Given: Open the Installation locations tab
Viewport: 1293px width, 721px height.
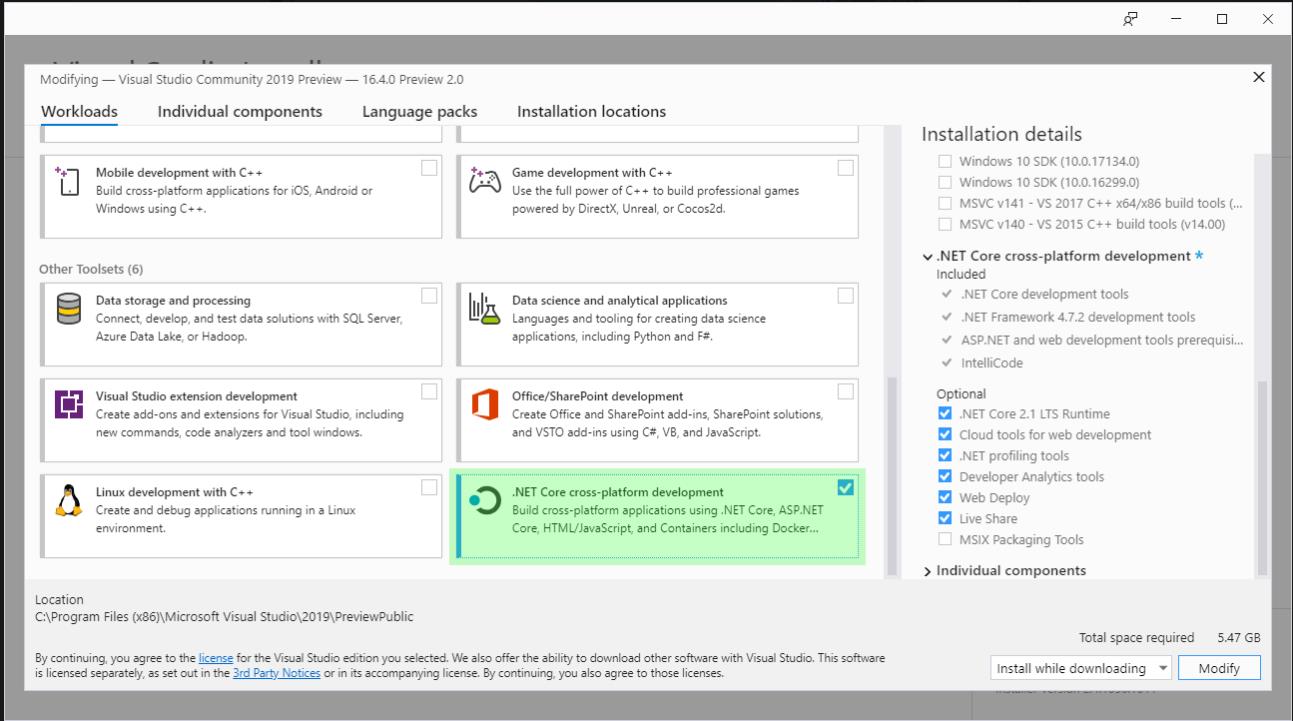Looking at the screenshot, I should coord(591,112).
